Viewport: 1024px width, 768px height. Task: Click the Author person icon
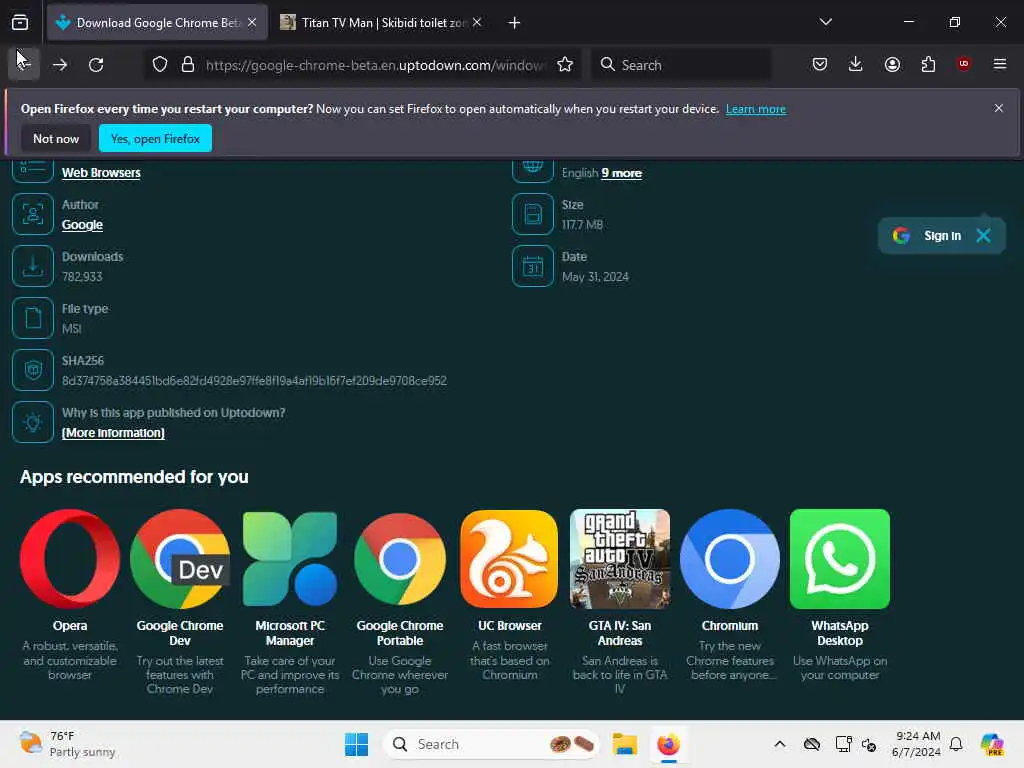pyautogui.click(x=33, y=214)
